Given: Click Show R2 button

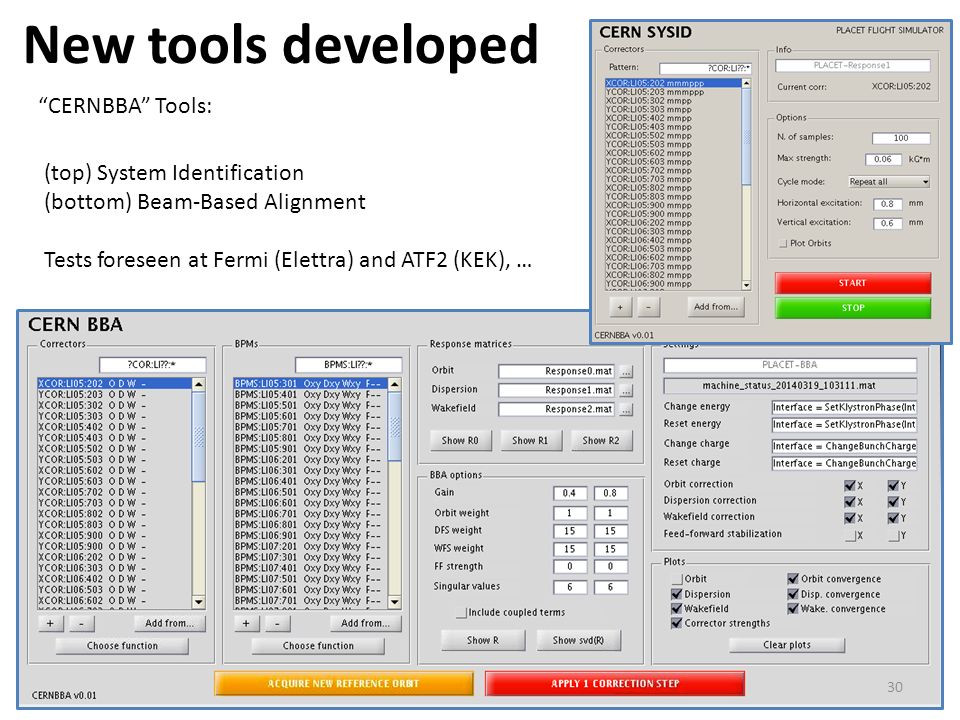Looking at the screenshot, I should [601, 440].
